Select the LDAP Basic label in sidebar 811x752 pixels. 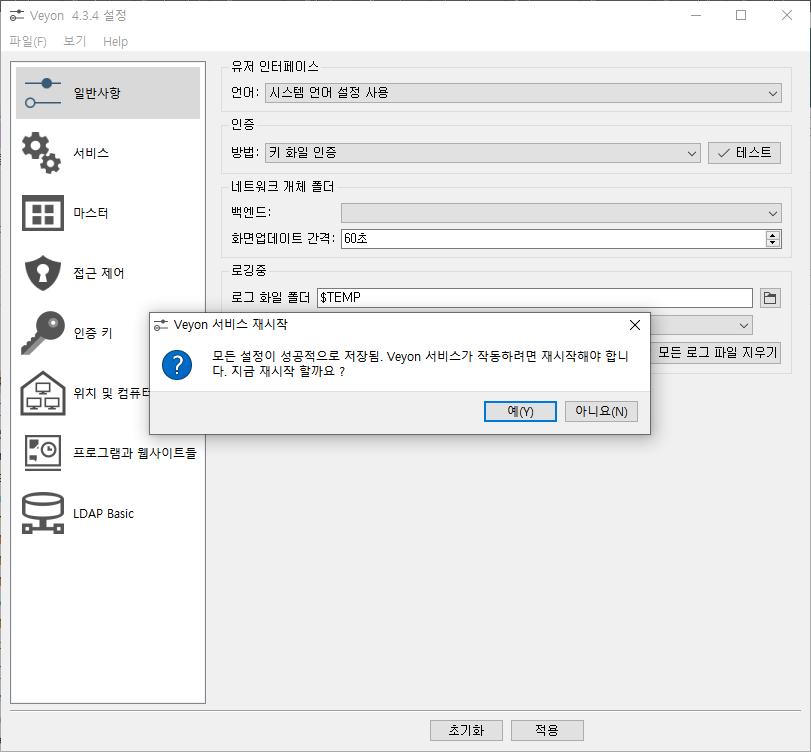pos(103,514)
